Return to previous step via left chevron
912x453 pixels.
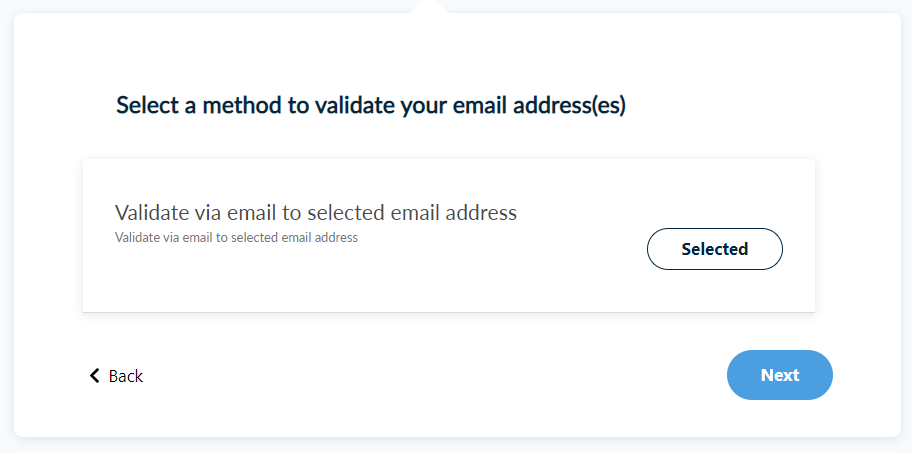pos(95,376)
